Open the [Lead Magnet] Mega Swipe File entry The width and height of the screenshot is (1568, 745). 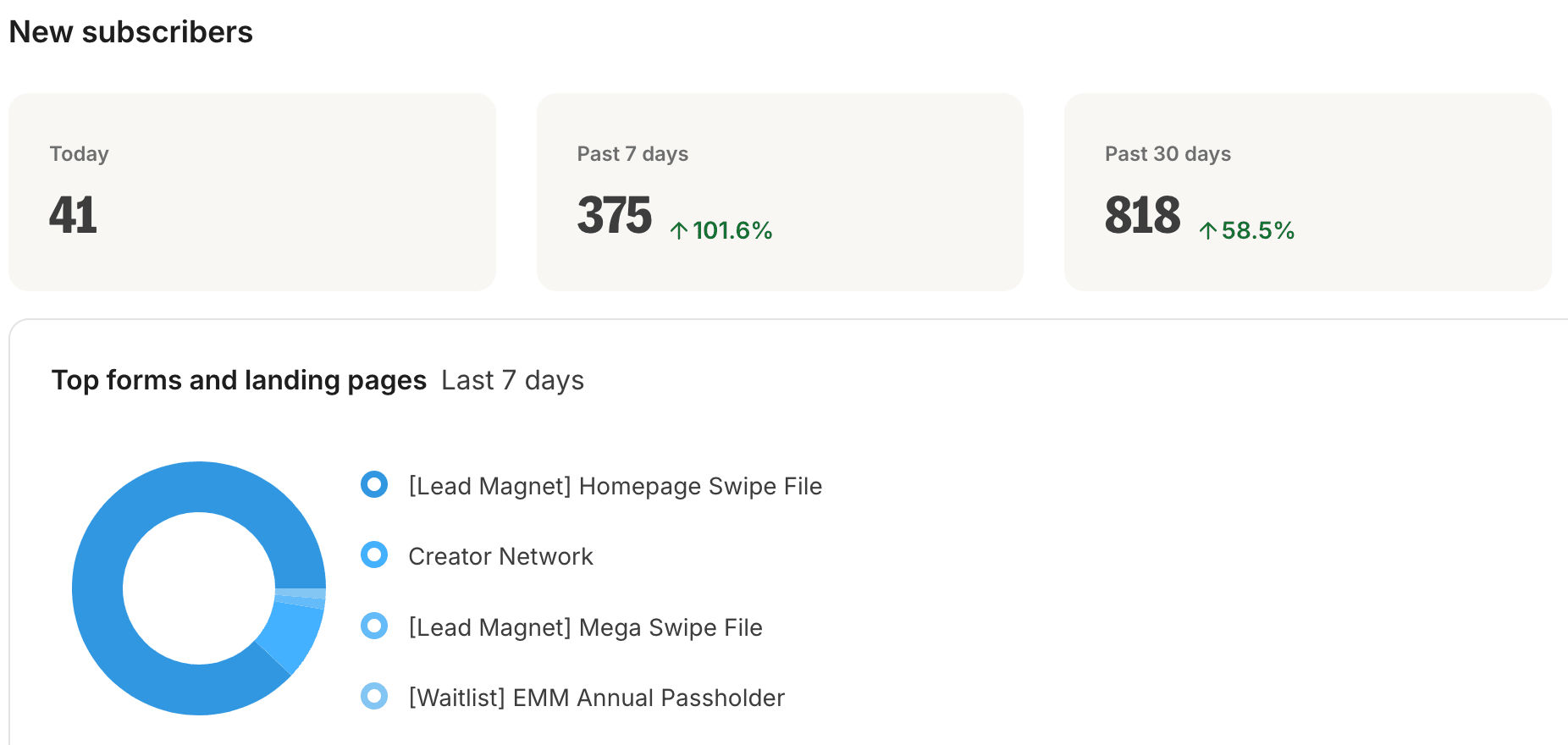point(585,627)
